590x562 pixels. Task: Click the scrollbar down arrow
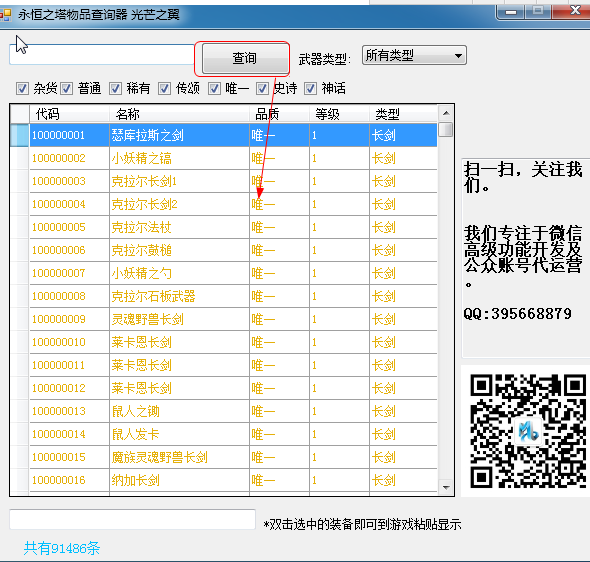(446, 488)
